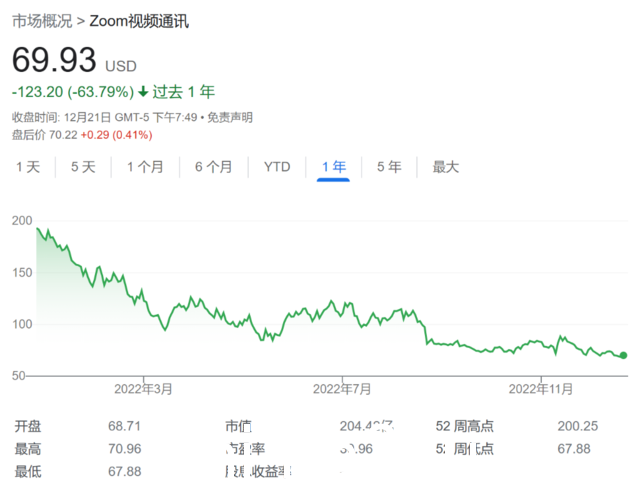
Task: Click the 最高 value 70.96
Action: coord(124,449)
